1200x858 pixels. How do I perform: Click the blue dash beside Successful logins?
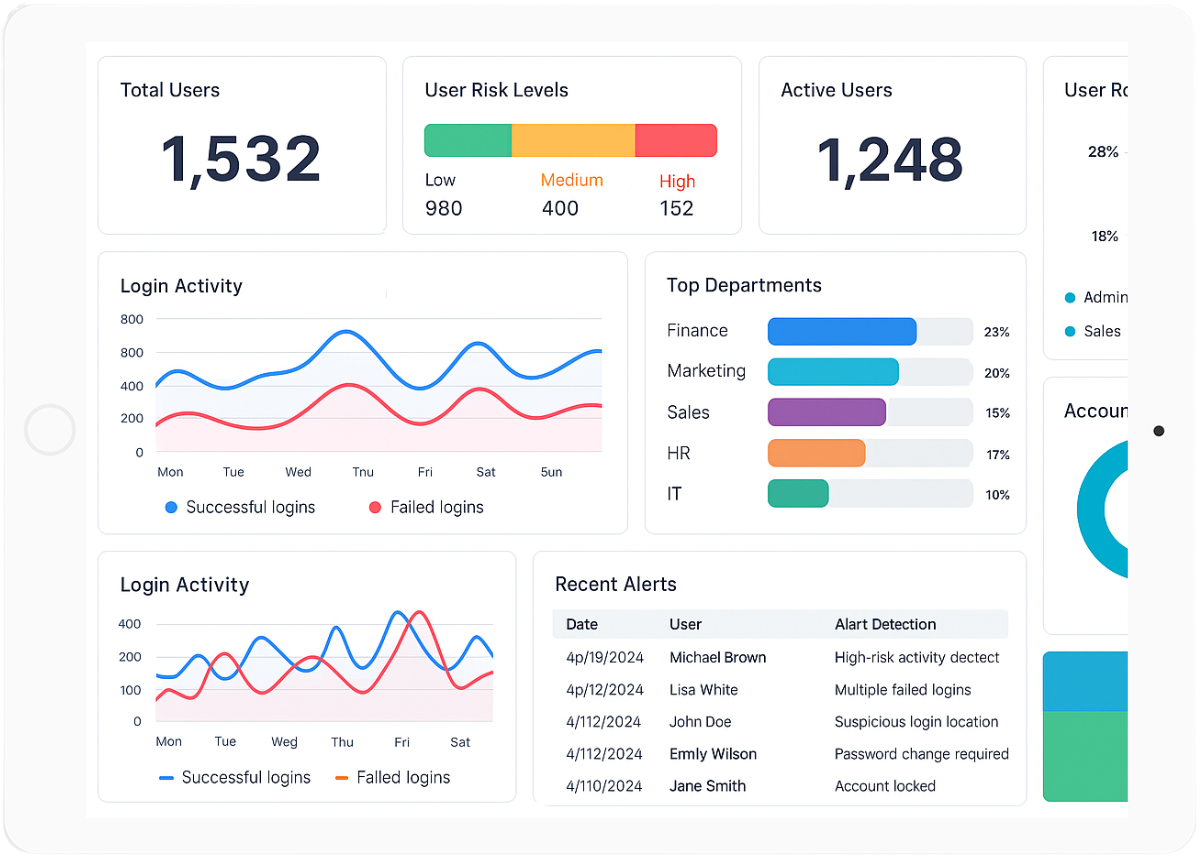pos(166,778)
